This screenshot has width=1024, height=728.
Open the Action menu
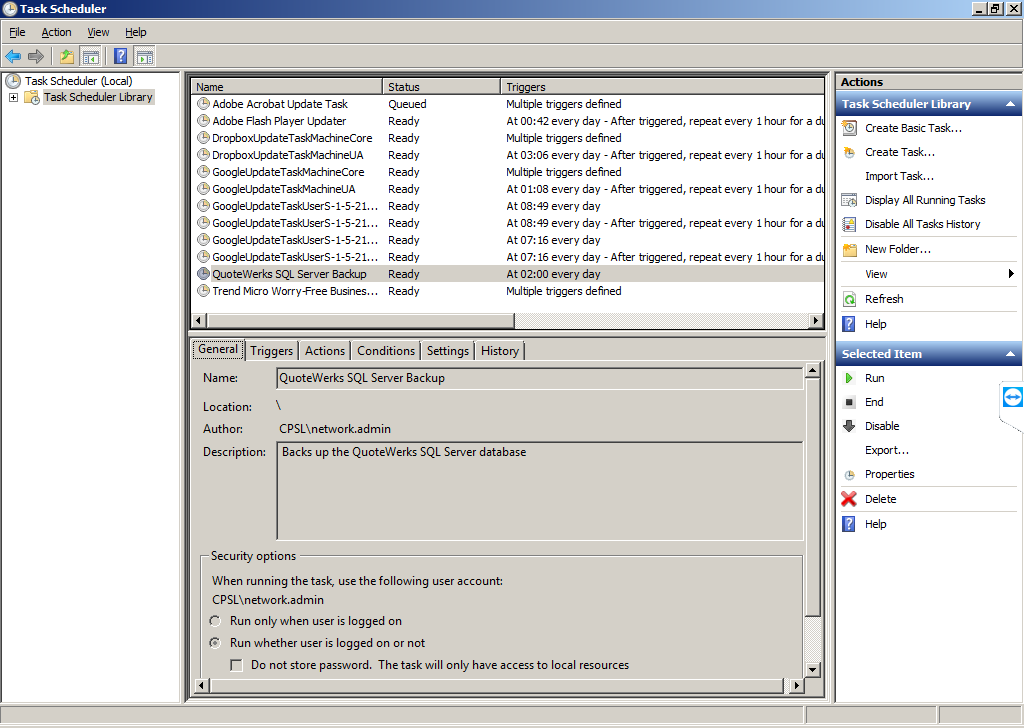(x=56, y=32)
